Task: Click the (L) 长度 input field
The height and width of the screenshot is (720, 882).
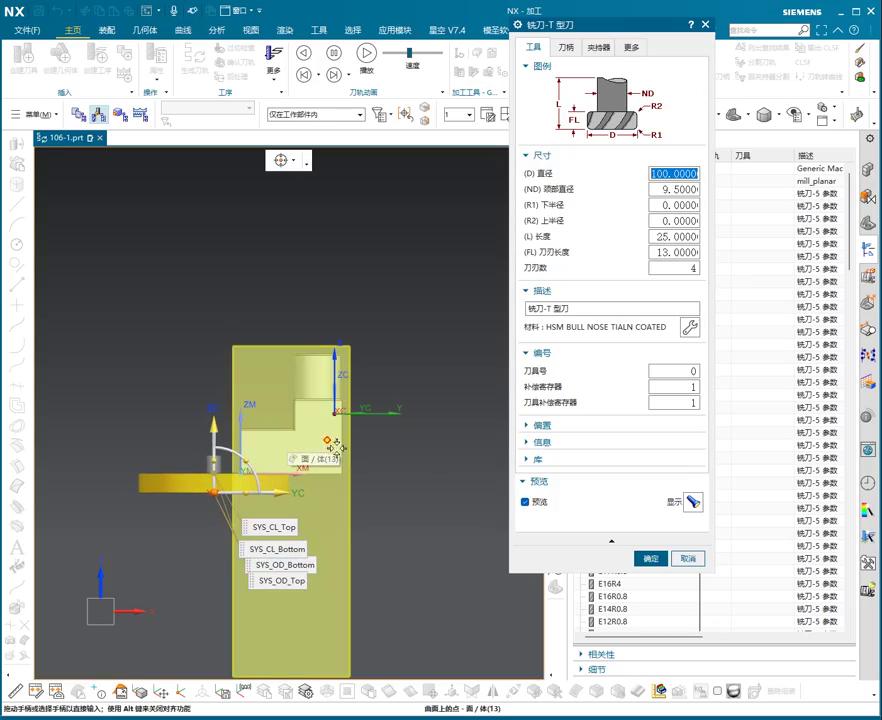Action: tap(674, 237)
